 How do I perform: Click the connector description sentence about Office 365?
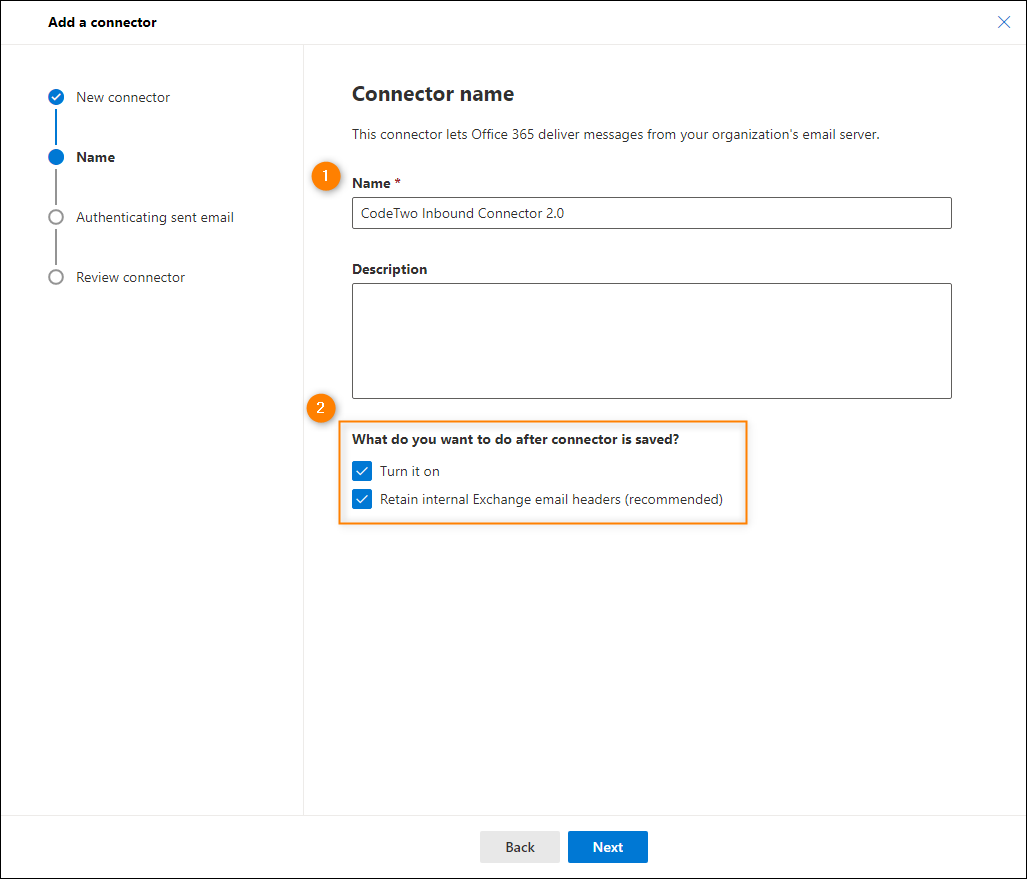point(616,134)
